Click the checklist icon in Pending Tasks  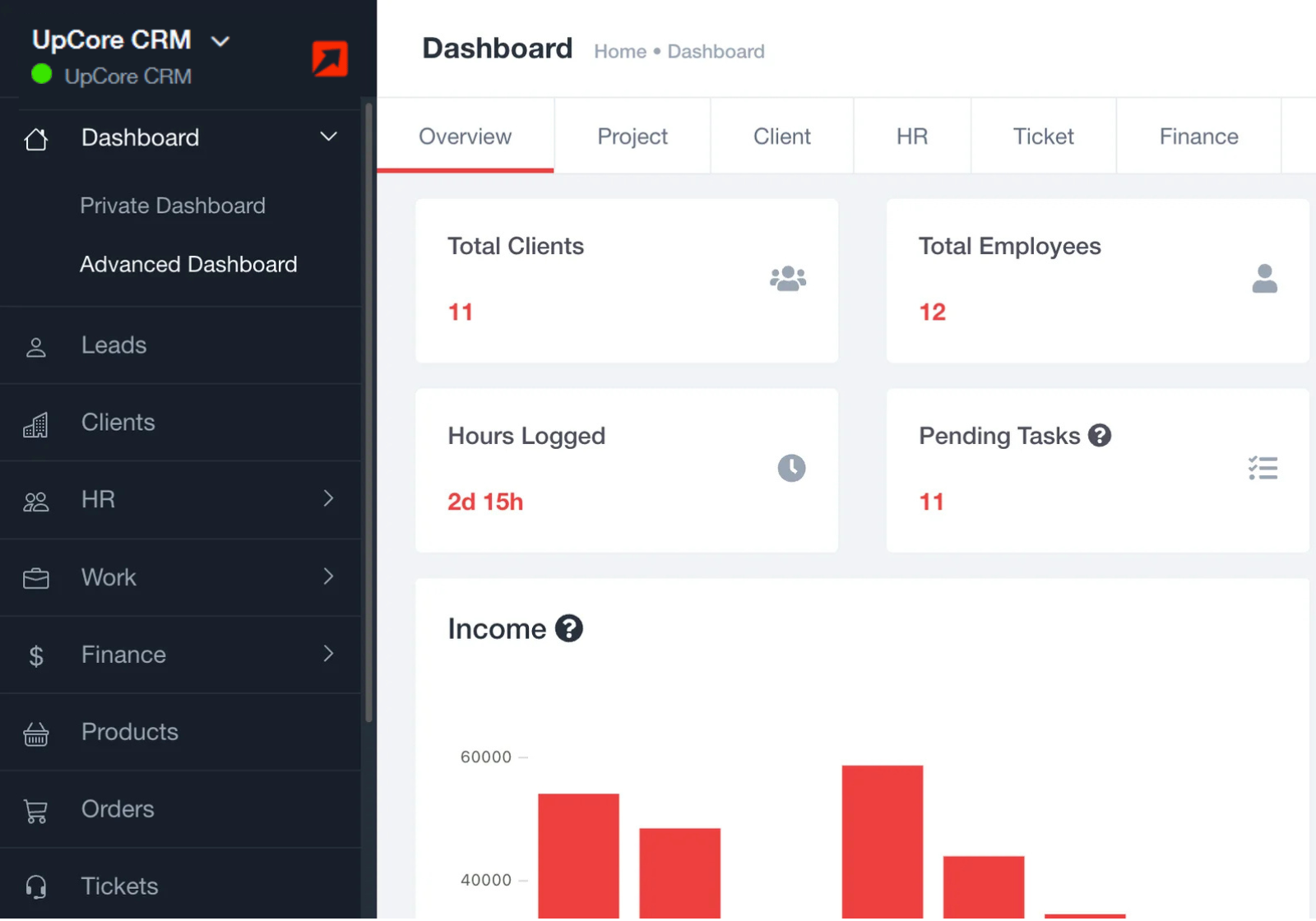pyautogui.click(x=1263, y=468)
